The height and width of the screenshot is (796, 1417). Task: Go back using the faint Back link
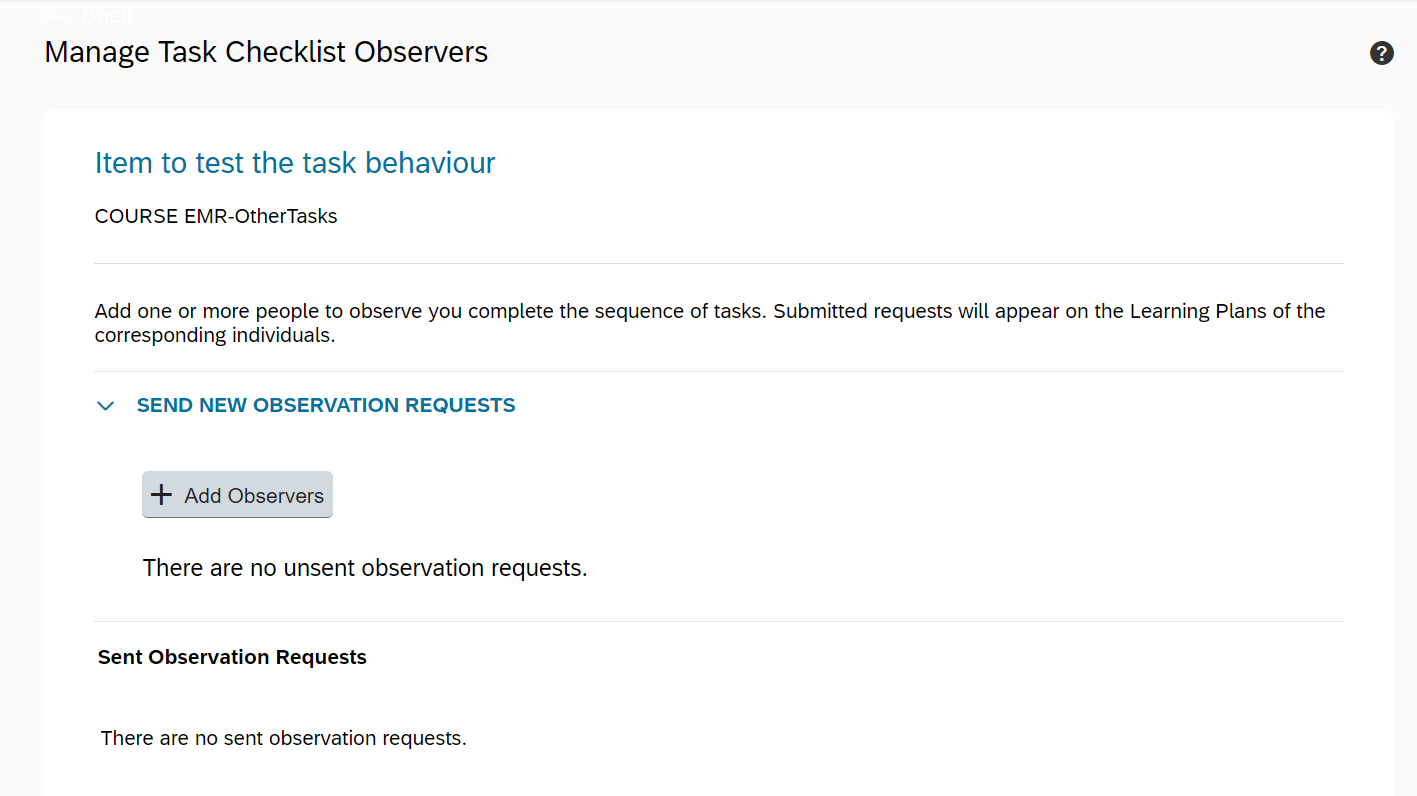(107, 14)
